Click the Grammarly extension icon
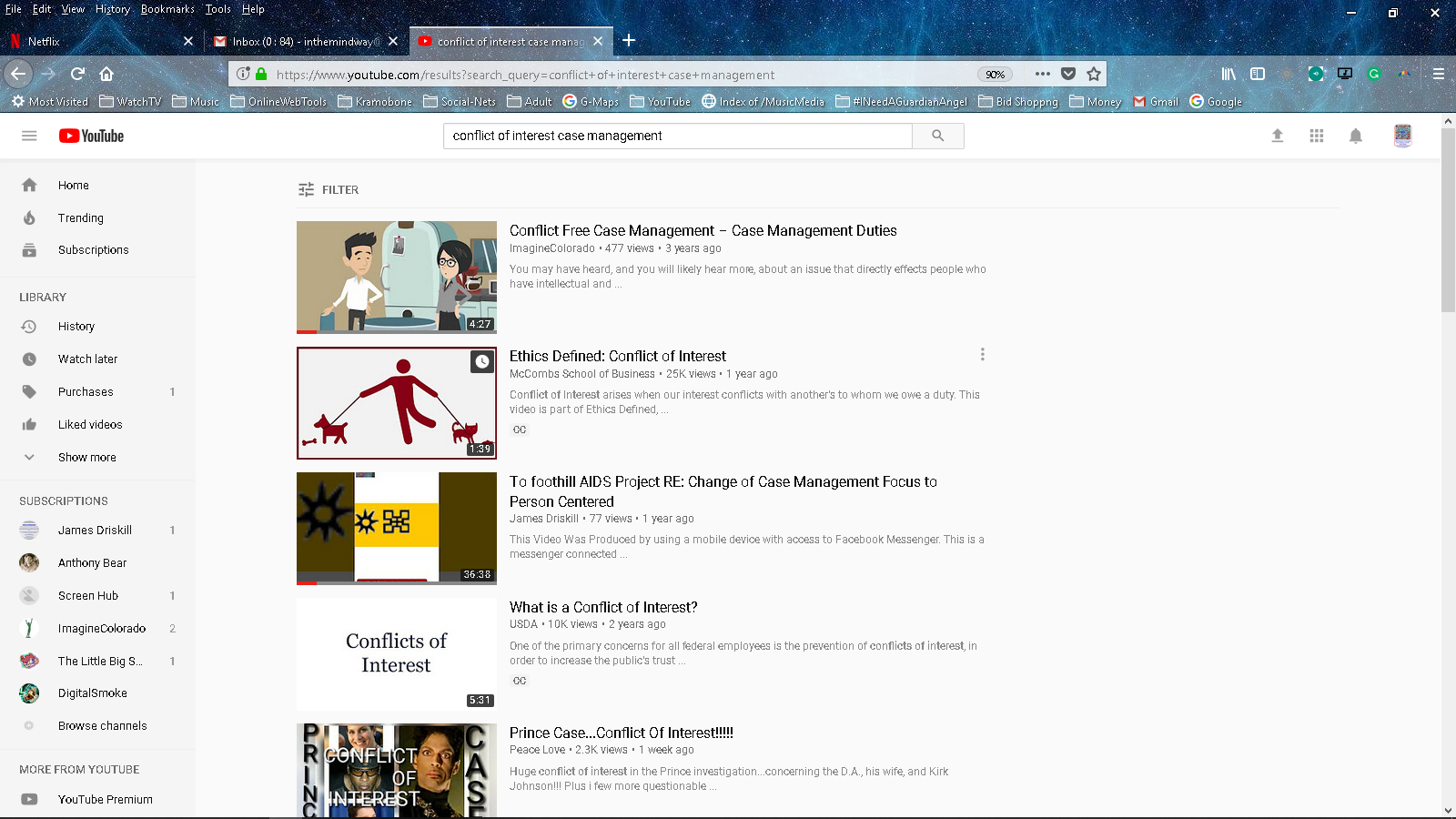 pyautogui.click(x=1374, y=74)
